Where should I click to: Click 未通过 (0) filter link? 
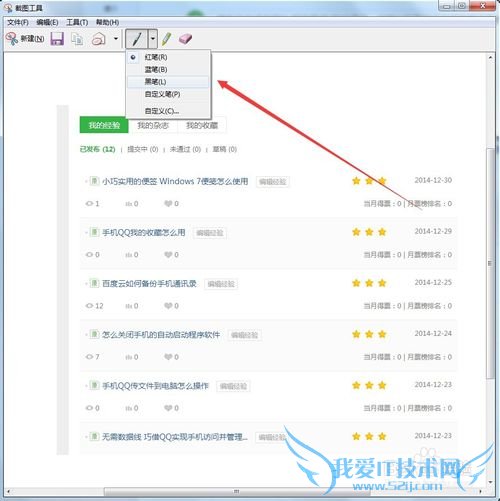click(x=185, y=149)
